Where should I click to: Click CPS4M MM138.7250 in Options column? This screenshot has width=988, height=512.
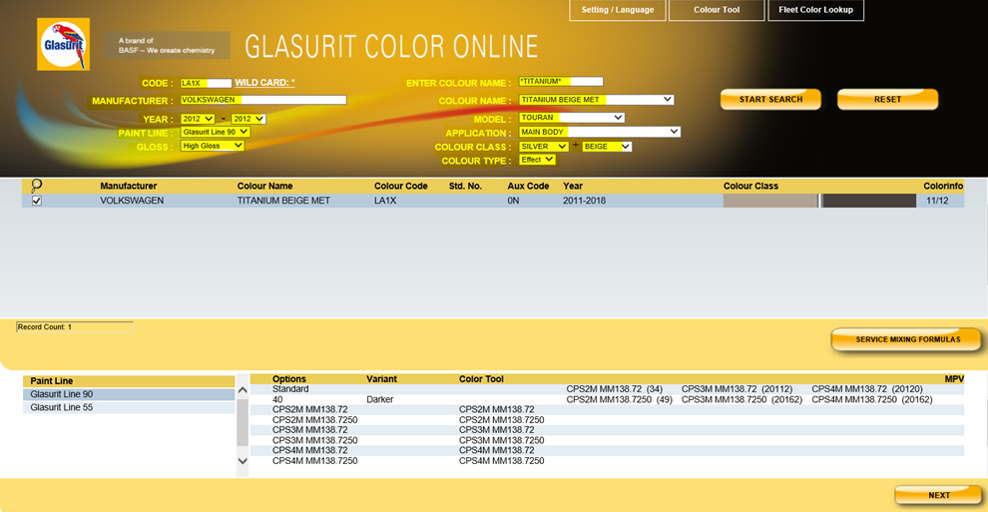315,461
